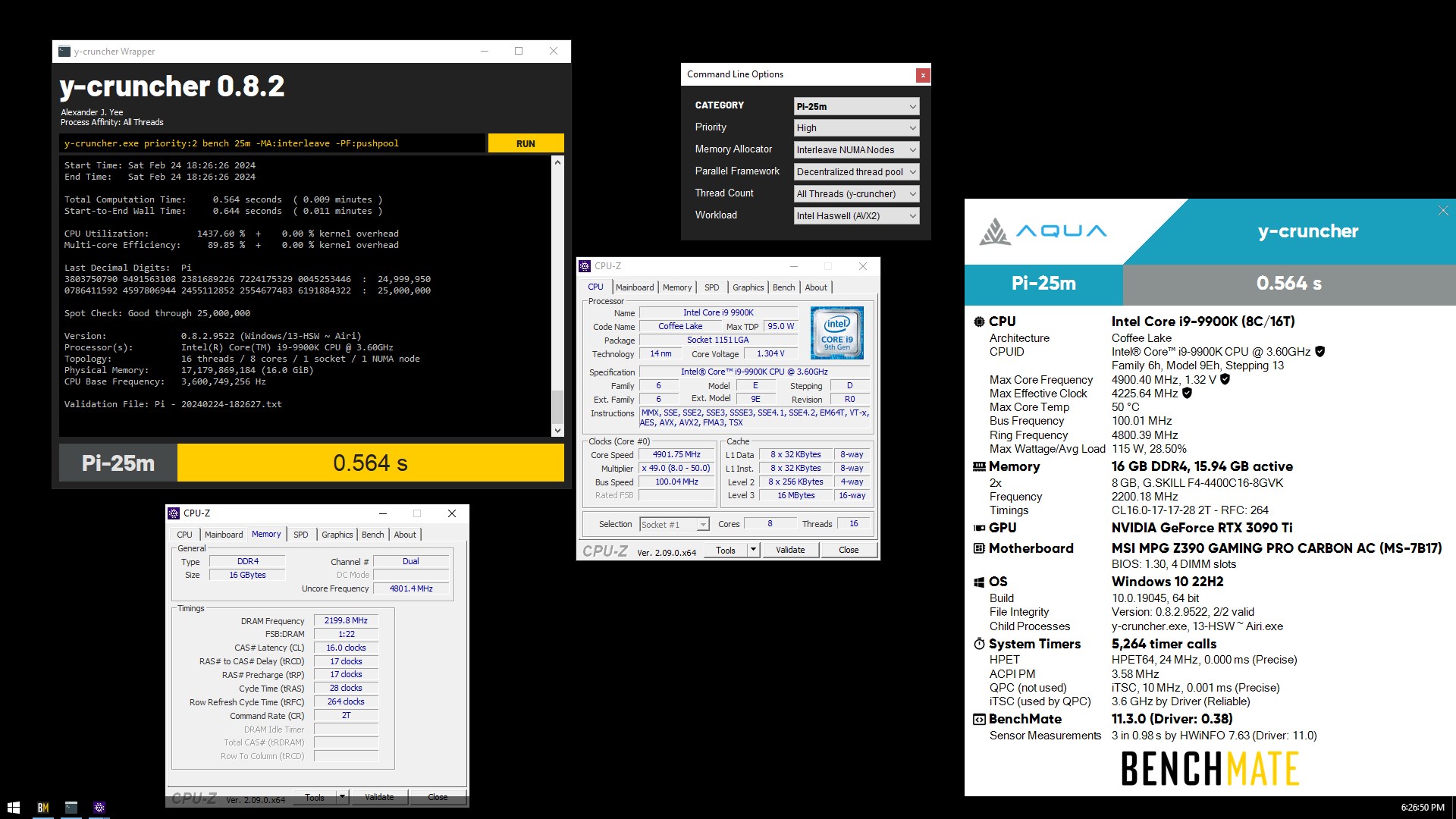Expand the Memory Allocator dropdown

(856, 150)
